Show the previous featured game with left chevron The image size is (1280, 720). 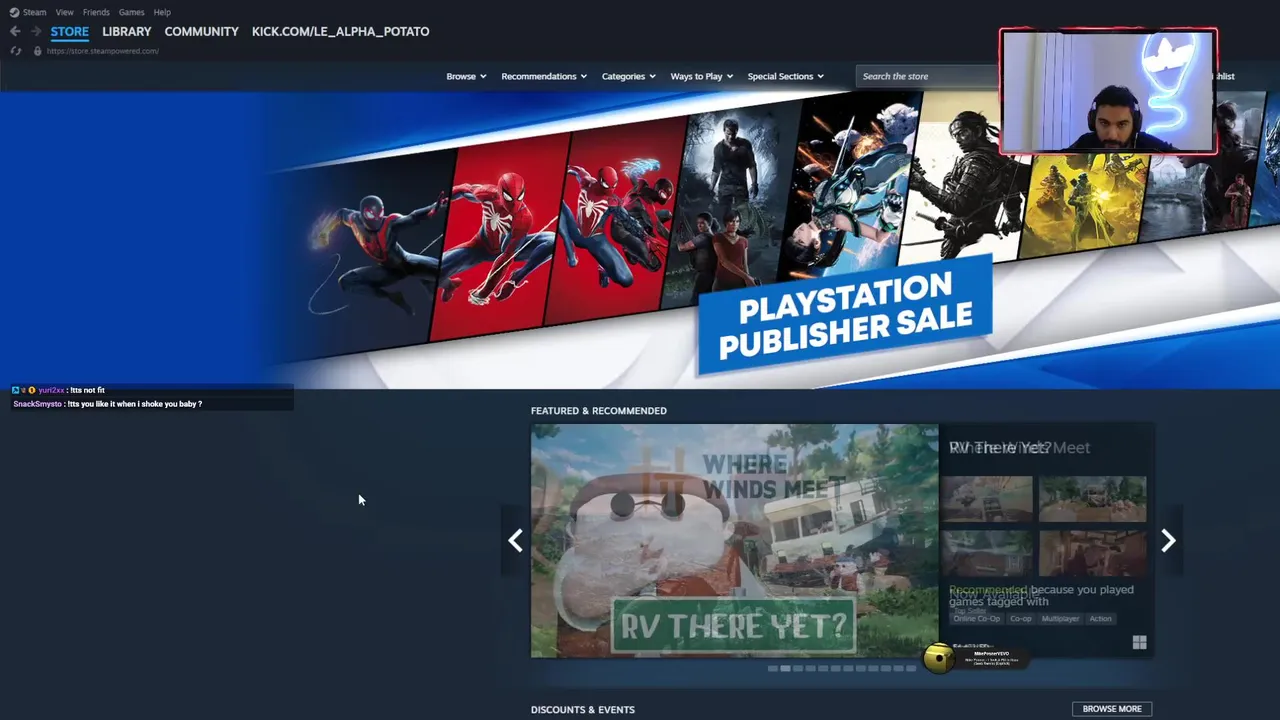pos(515,541)
